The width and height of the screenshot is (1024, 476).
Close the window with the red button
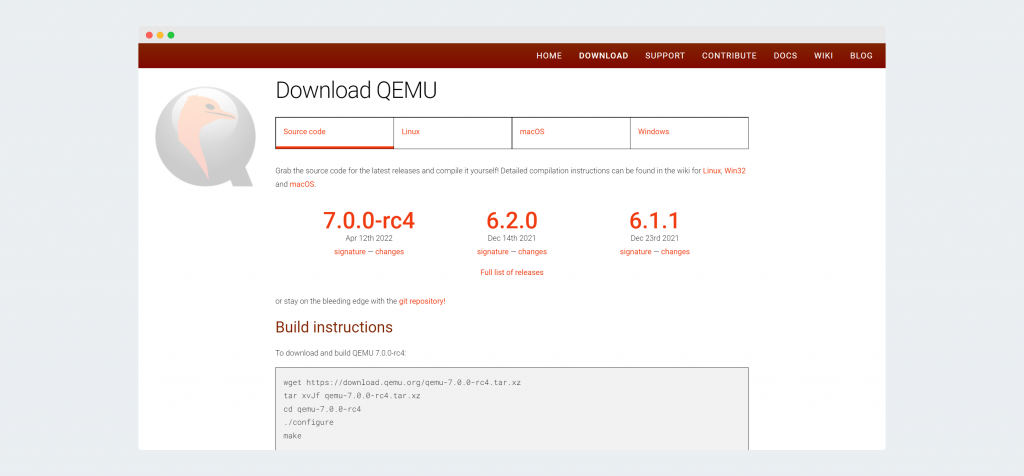[x=149, y=35]
